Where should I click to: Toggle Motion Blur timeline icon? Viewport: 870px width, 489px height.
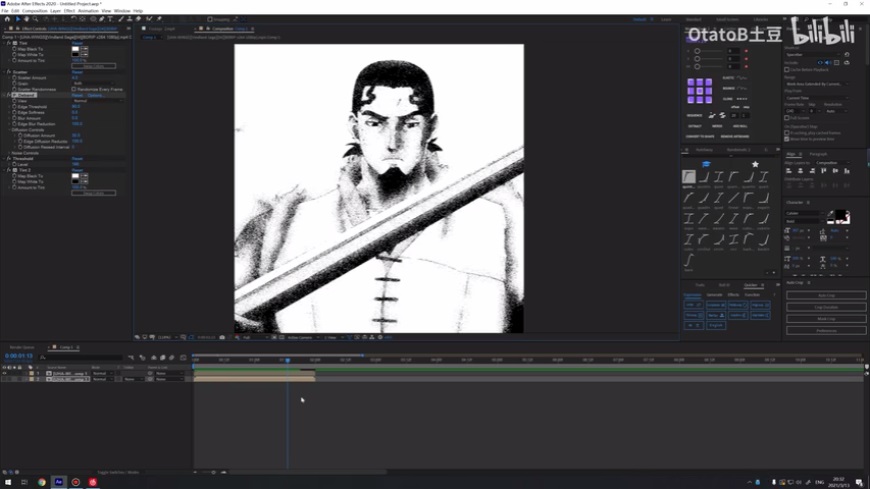point(171,357)
